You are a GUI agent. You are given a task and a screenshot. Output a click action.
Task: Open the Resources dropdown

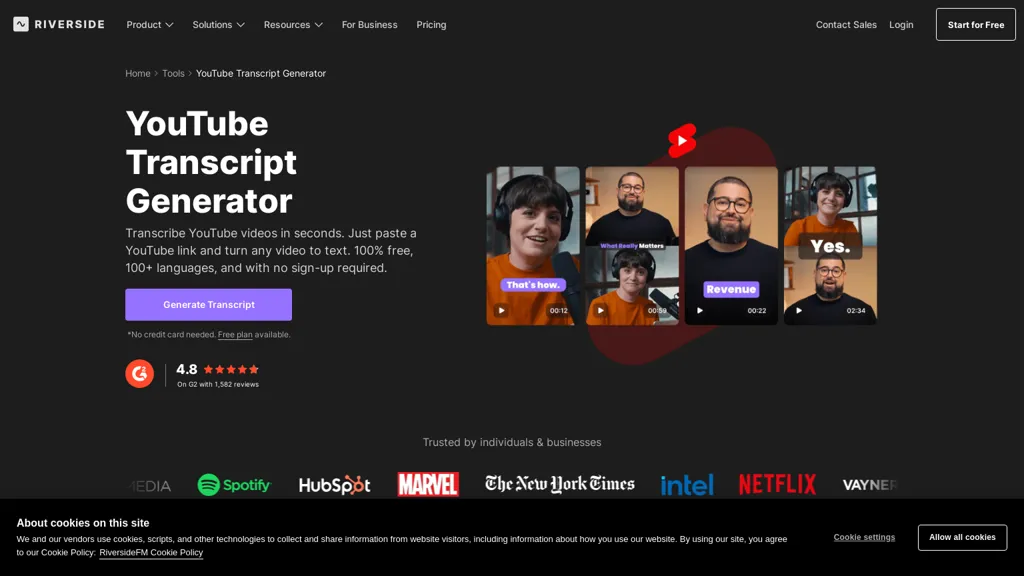[293, 24]
